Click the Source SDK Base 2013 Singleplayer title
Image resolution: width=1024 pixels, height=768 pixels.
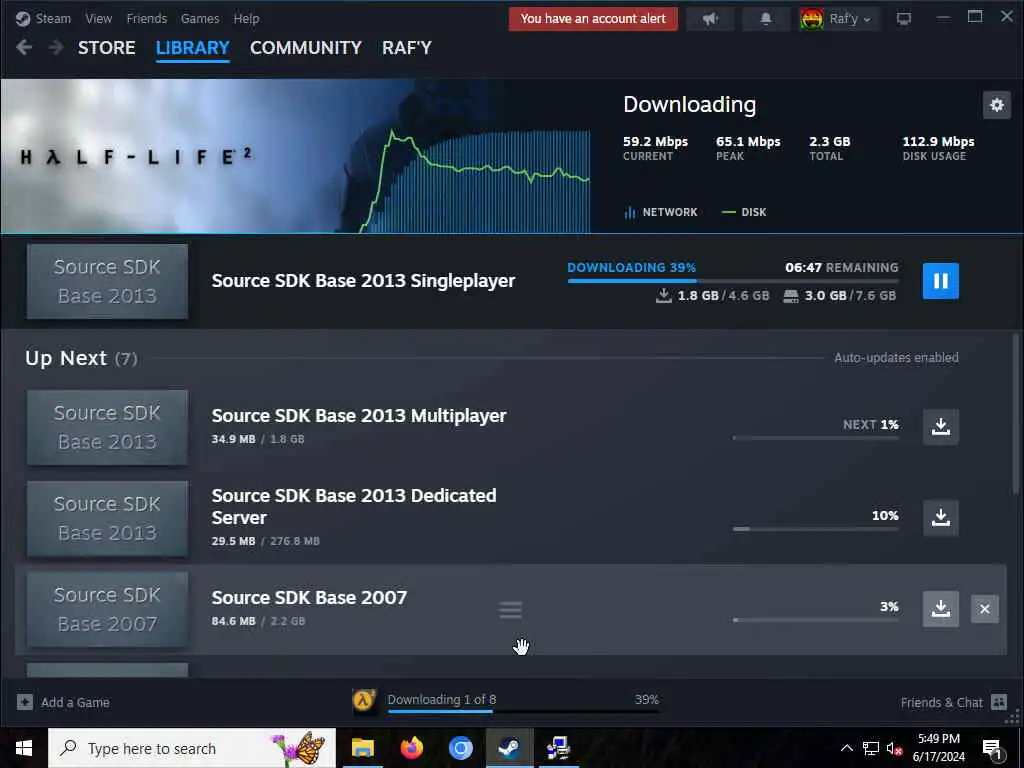pyautogui.click(x=363, y=281)
